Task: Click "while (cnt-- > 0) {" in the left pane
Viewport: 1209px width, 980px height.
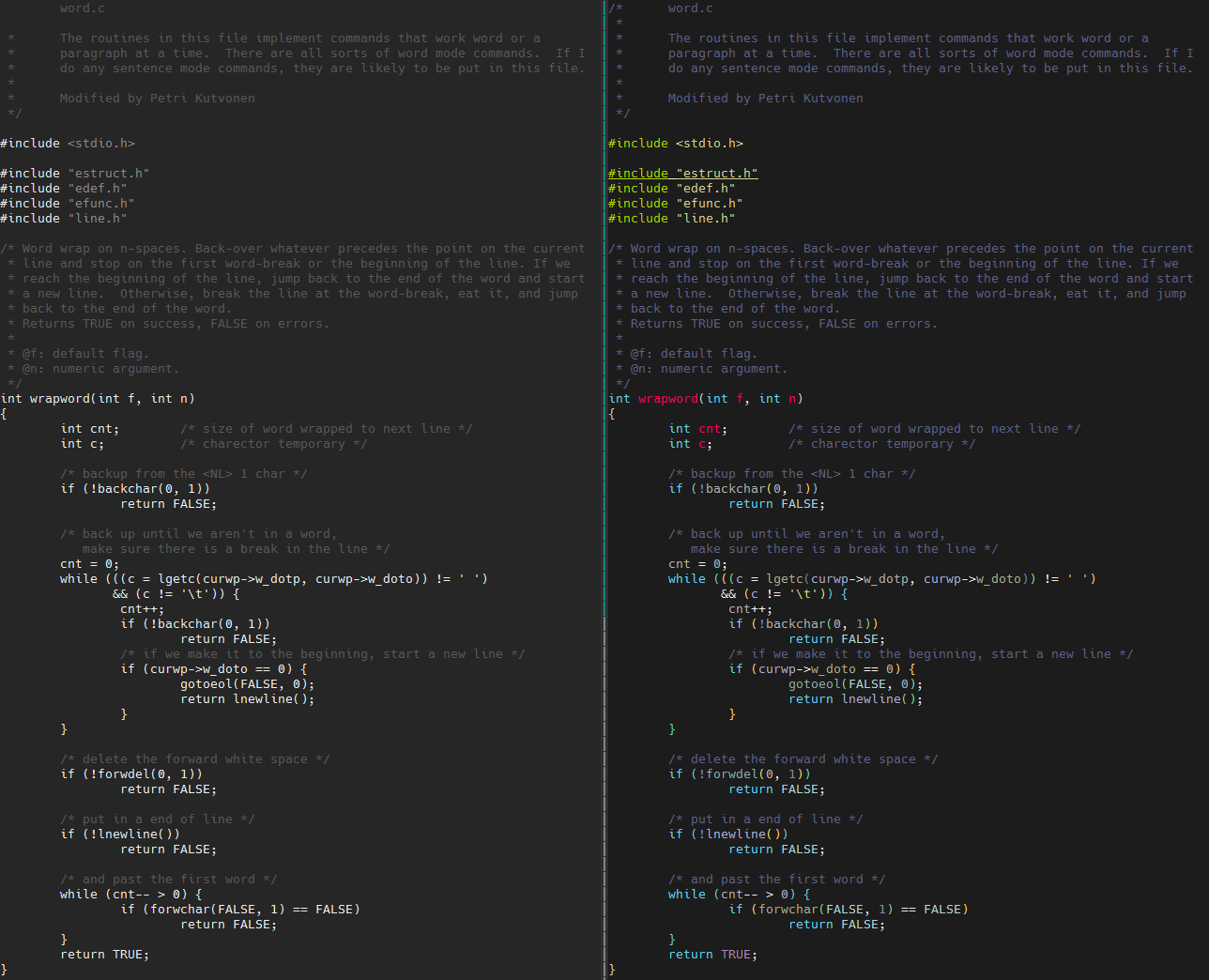Action: 131,895
